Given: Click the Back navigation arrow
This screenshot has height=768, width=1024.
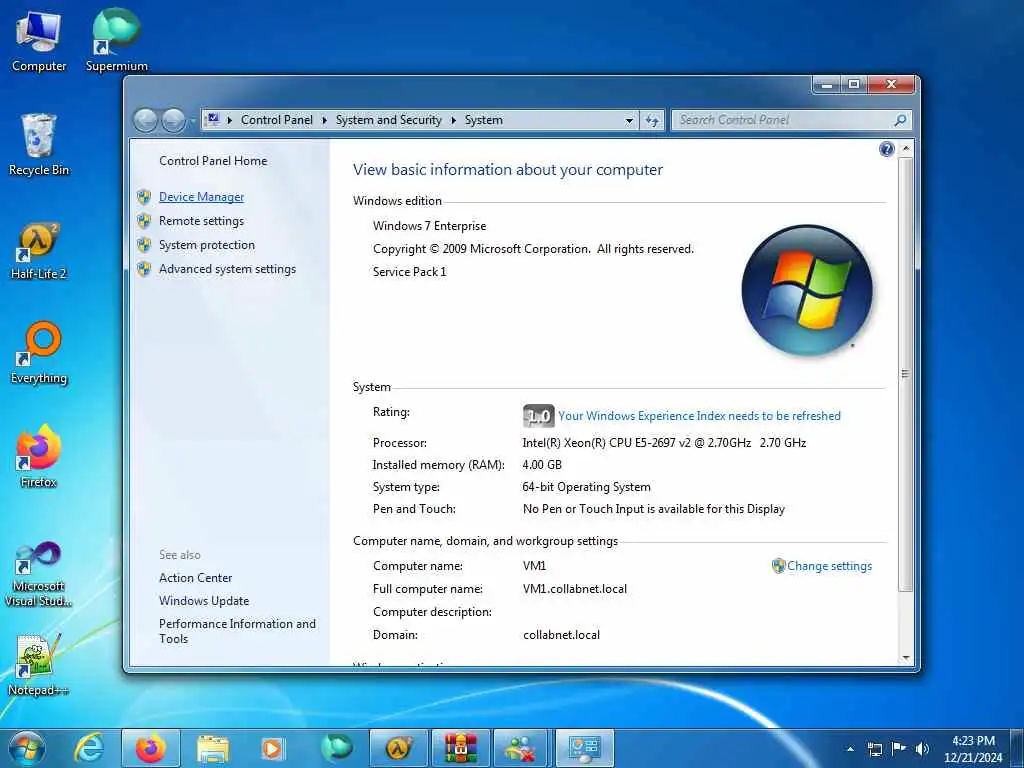Looking at the screenshot, I should point(146,120).
